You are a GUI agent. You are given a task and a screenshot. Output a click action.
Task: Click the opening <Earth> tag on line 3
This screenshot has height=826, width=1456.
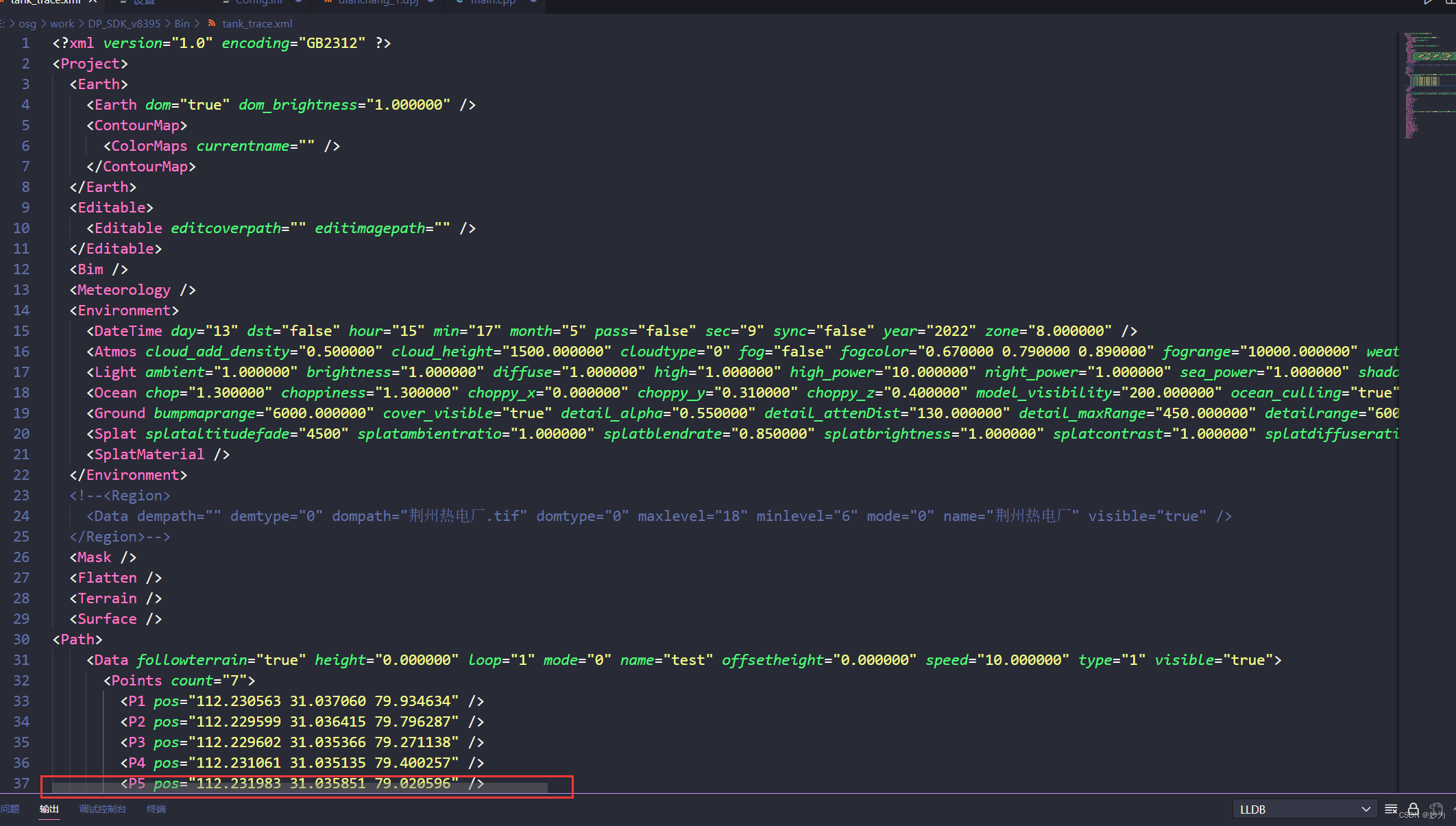tap(99, 84)
